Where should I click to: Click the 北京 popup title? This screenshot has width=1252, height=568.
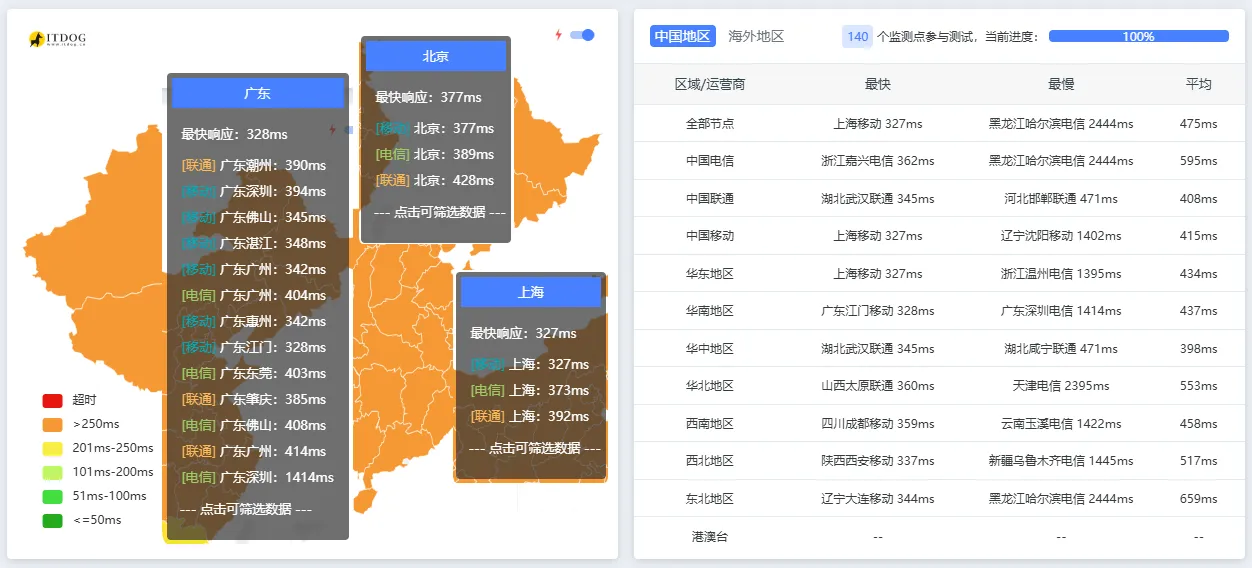(x=436, y=56)
